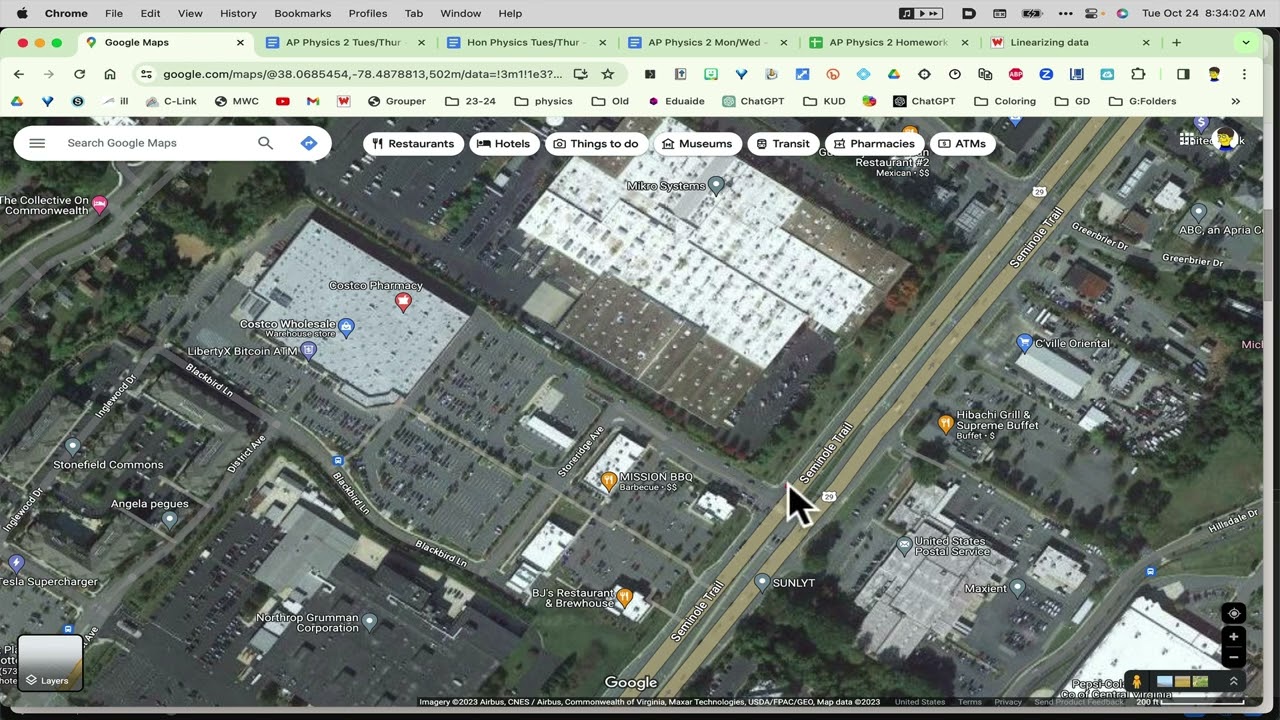
Task: Expand the imagery panel with double chevron
Action: (x=1233, y=681)
